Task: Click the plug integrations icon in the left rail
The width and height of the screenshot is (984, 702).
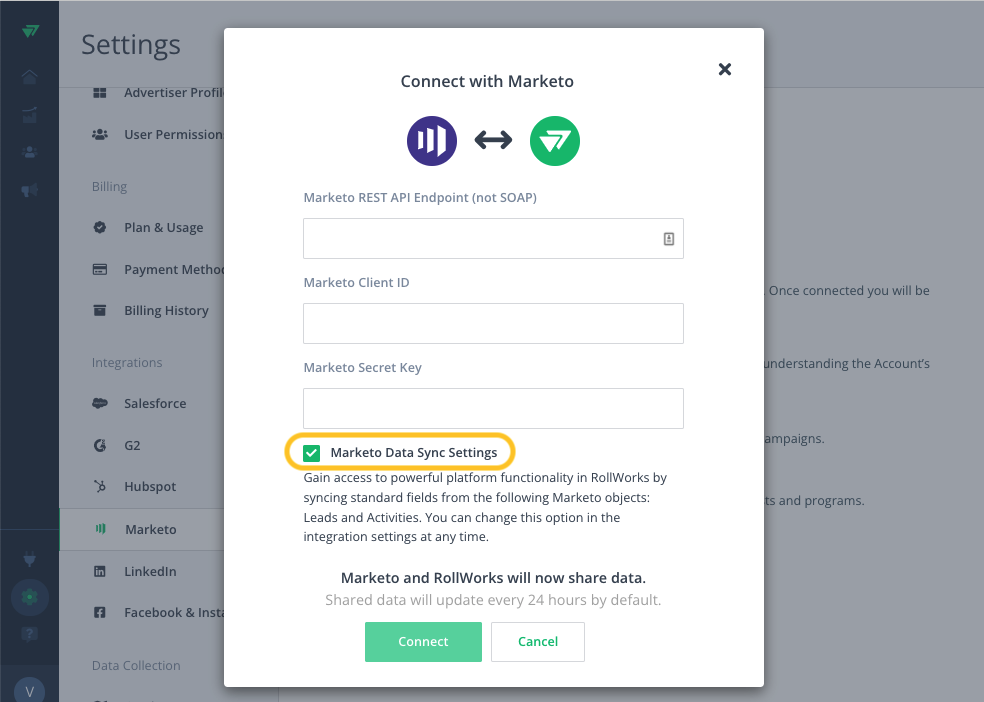Action: click(29, 558)
